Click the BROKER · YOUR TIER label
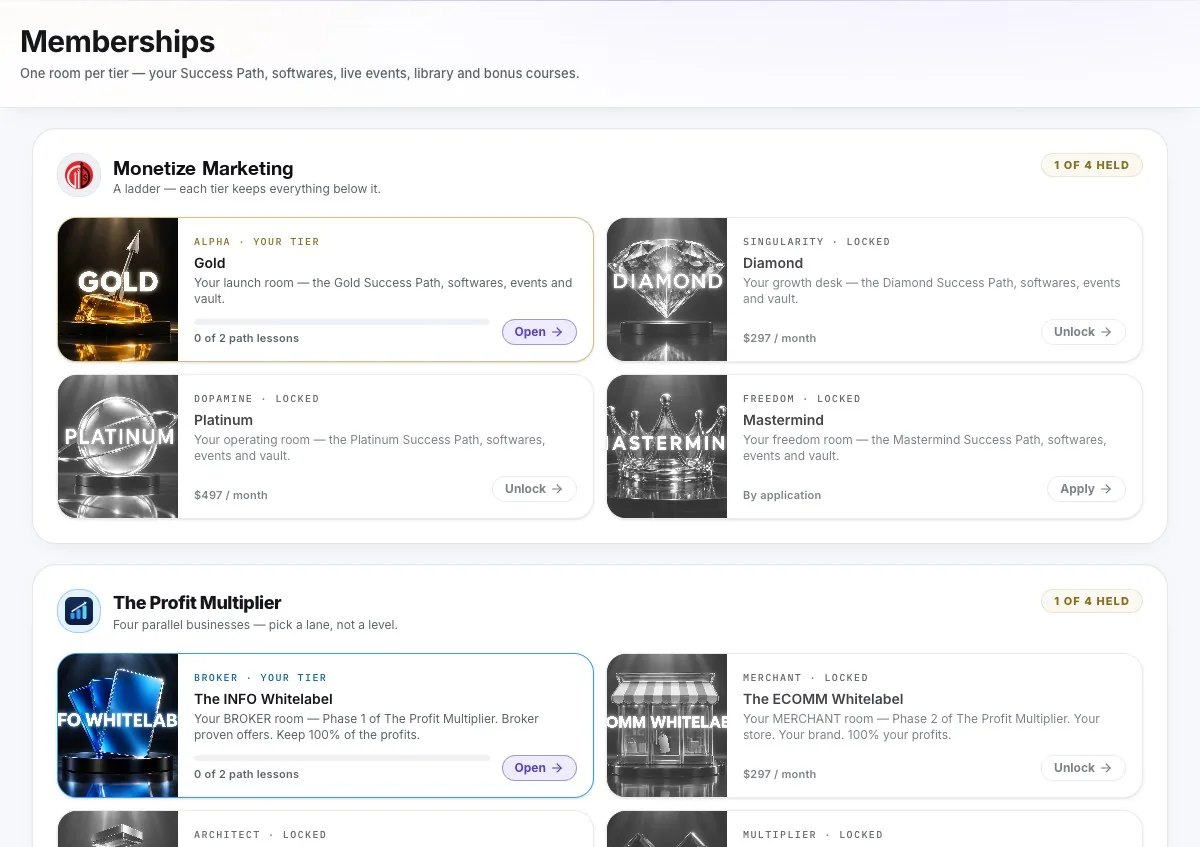 260,678
